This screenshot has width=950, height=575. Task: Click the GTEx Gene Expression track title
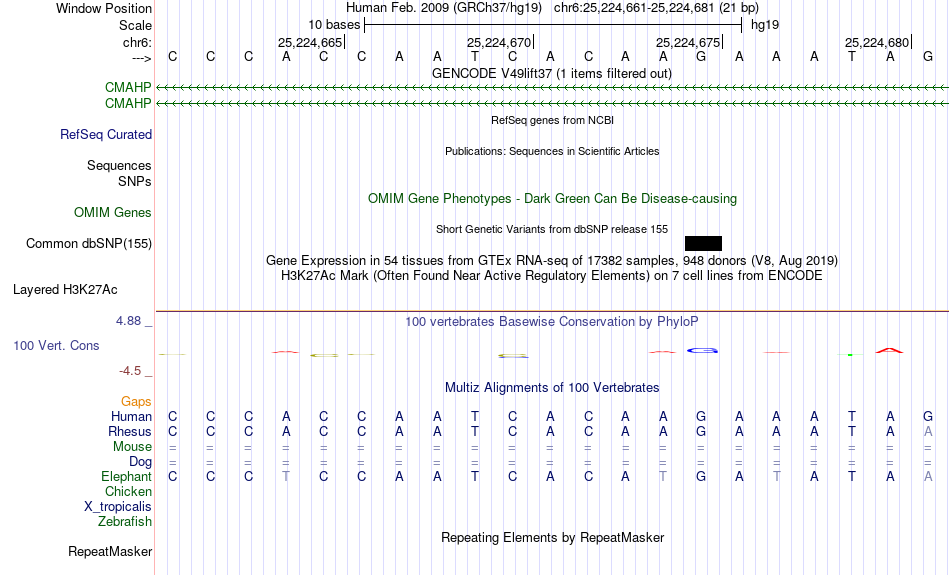[x=552, y=261]
